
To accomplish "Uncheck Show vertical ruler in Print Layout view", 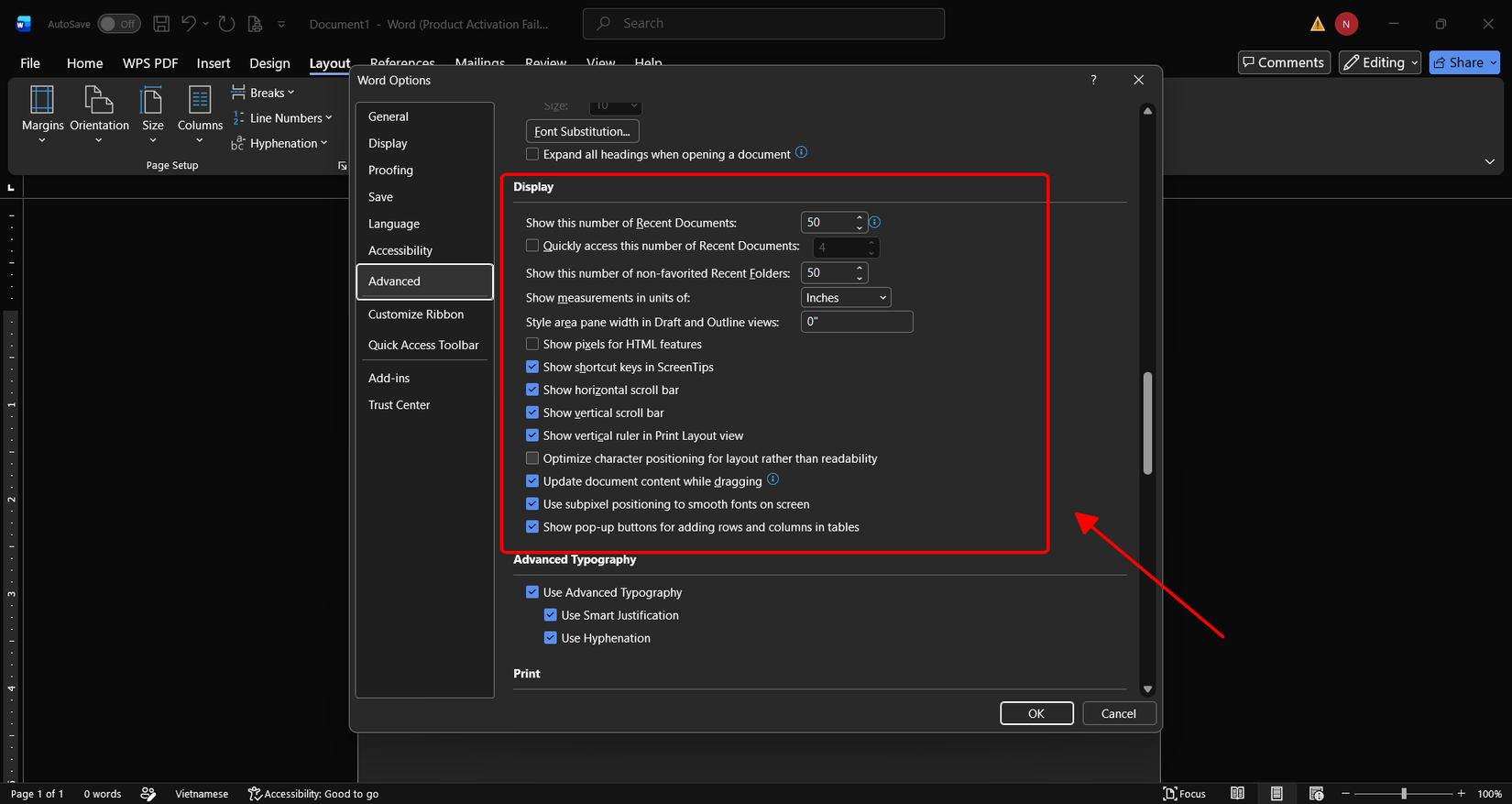I will tap(532, 435).
